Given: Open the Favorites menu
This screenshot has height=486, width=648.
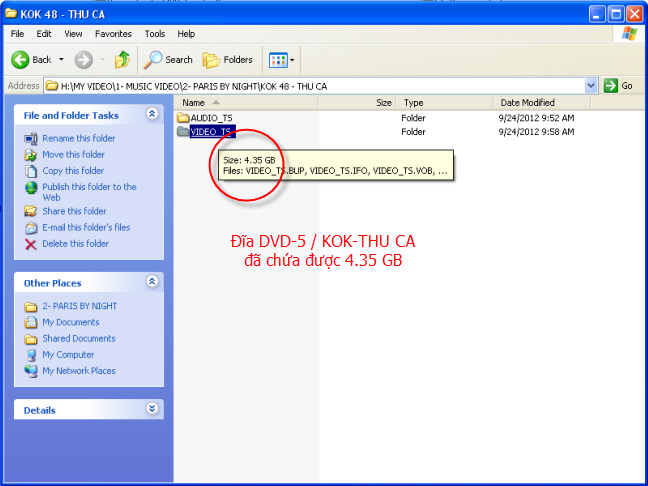Looking at the screenshot, I should point(113,34).
